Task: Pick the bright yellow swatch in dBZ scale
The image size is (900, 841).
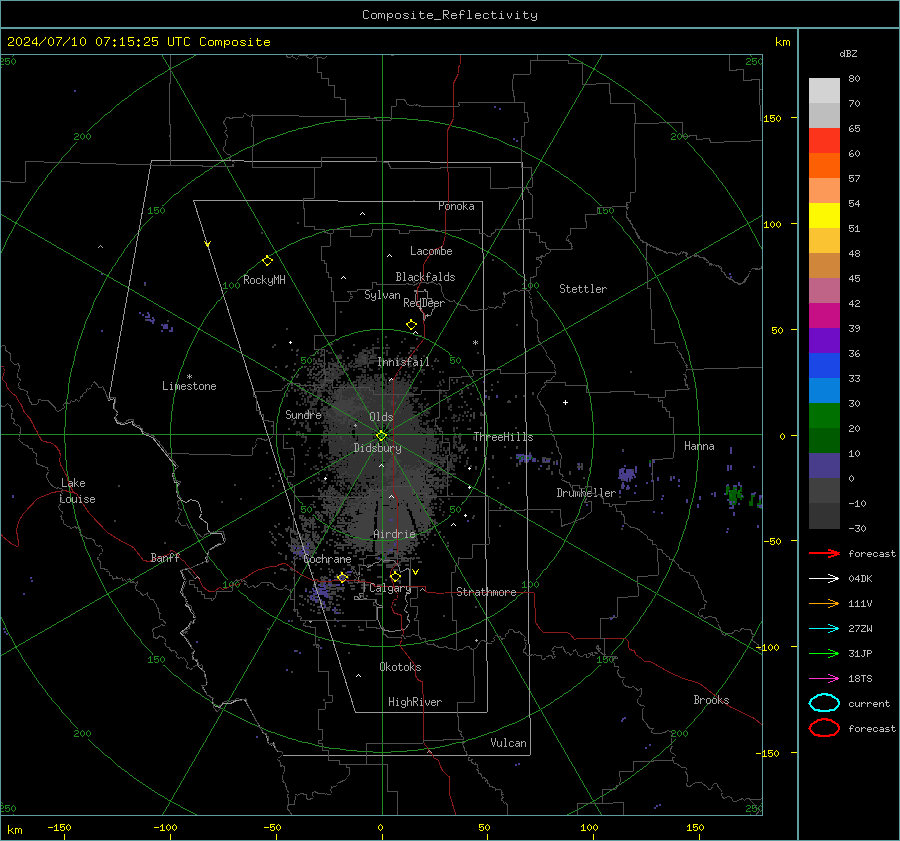Action: click(824, 216)
